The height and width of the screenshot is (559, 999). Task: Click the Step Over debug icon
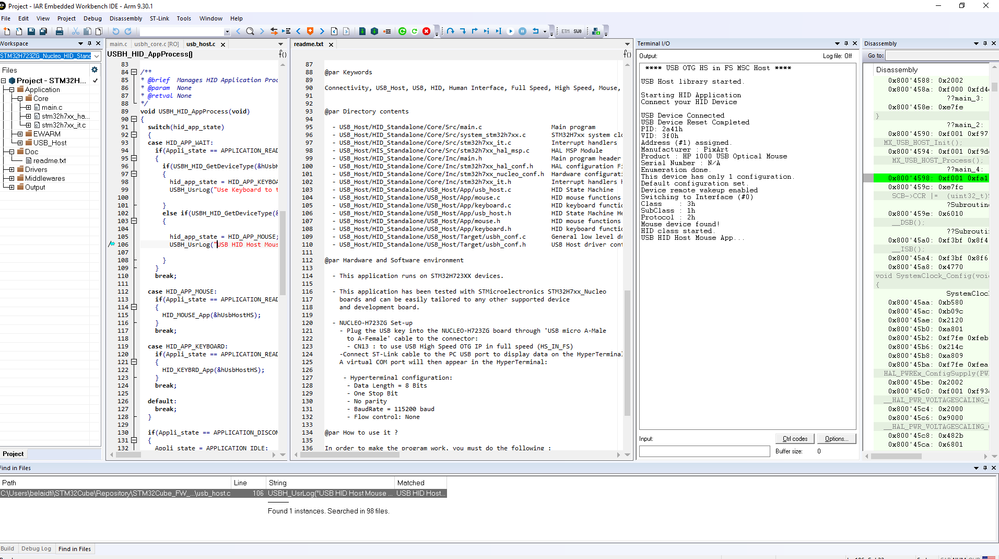450,31
